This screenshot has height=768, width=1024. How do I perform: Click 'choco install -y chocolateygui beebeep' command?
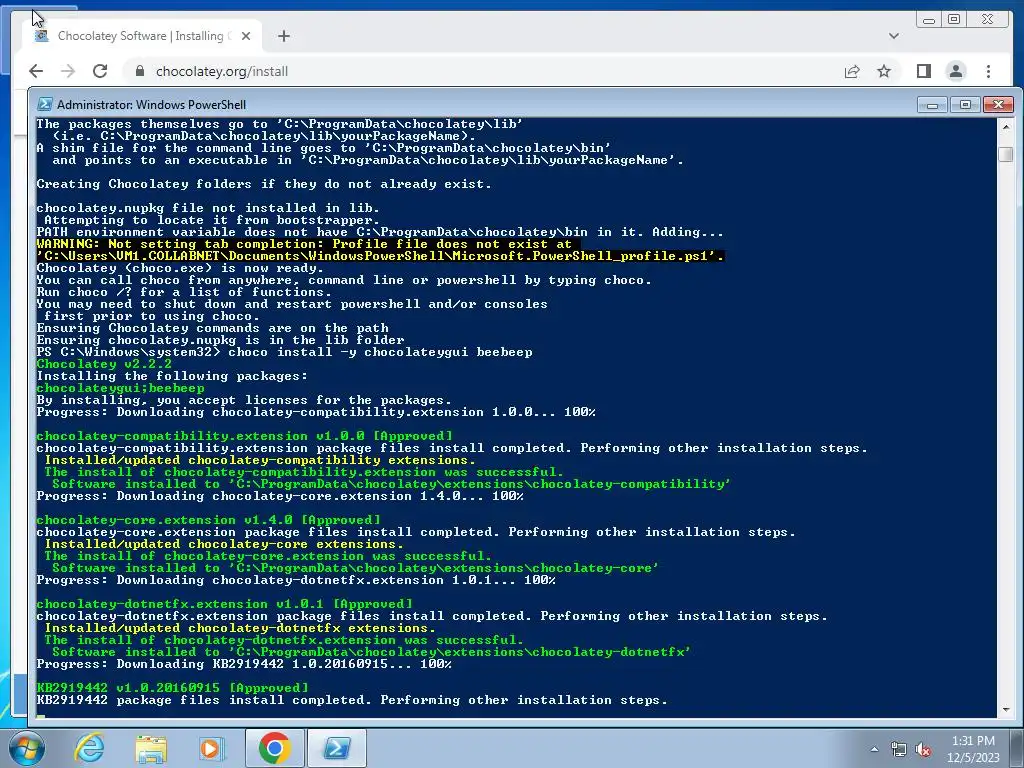point(380,352)
